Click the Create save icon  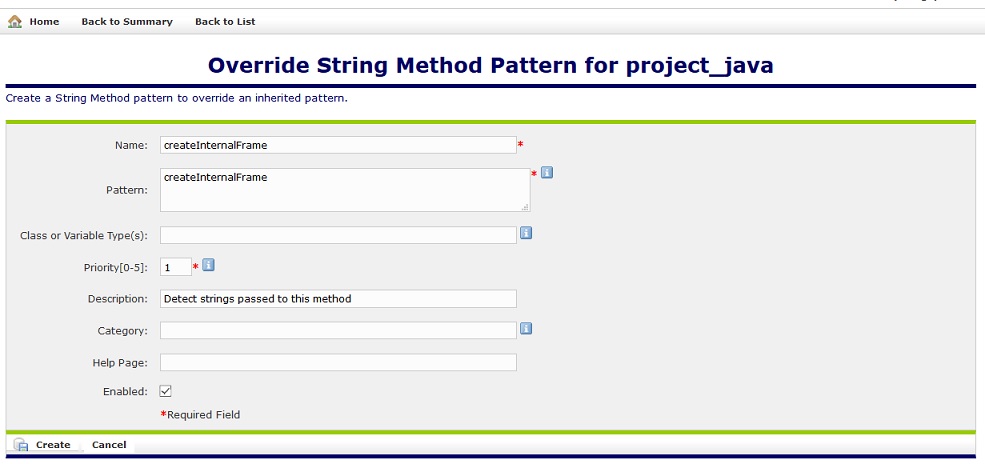click(20, 445)
